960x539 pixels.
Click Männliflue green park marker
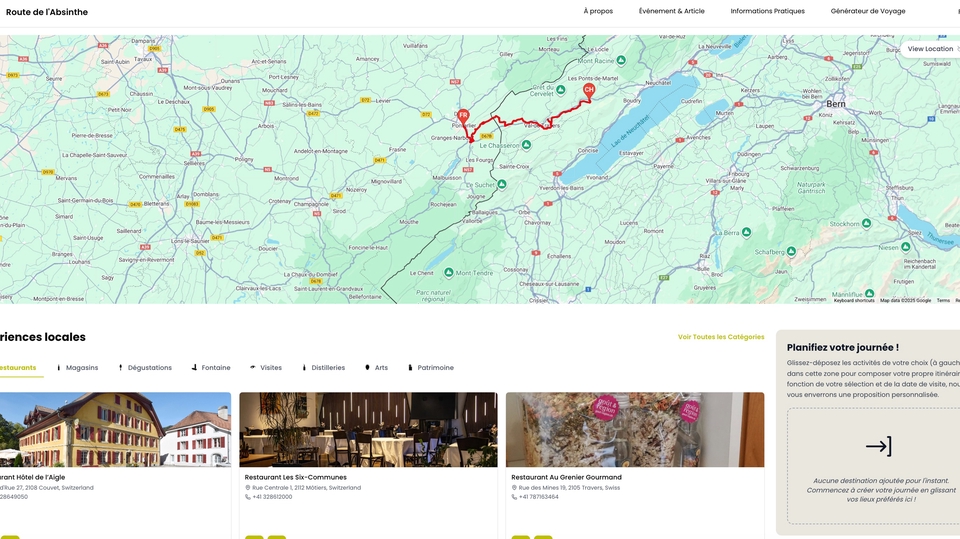(869, 294)
